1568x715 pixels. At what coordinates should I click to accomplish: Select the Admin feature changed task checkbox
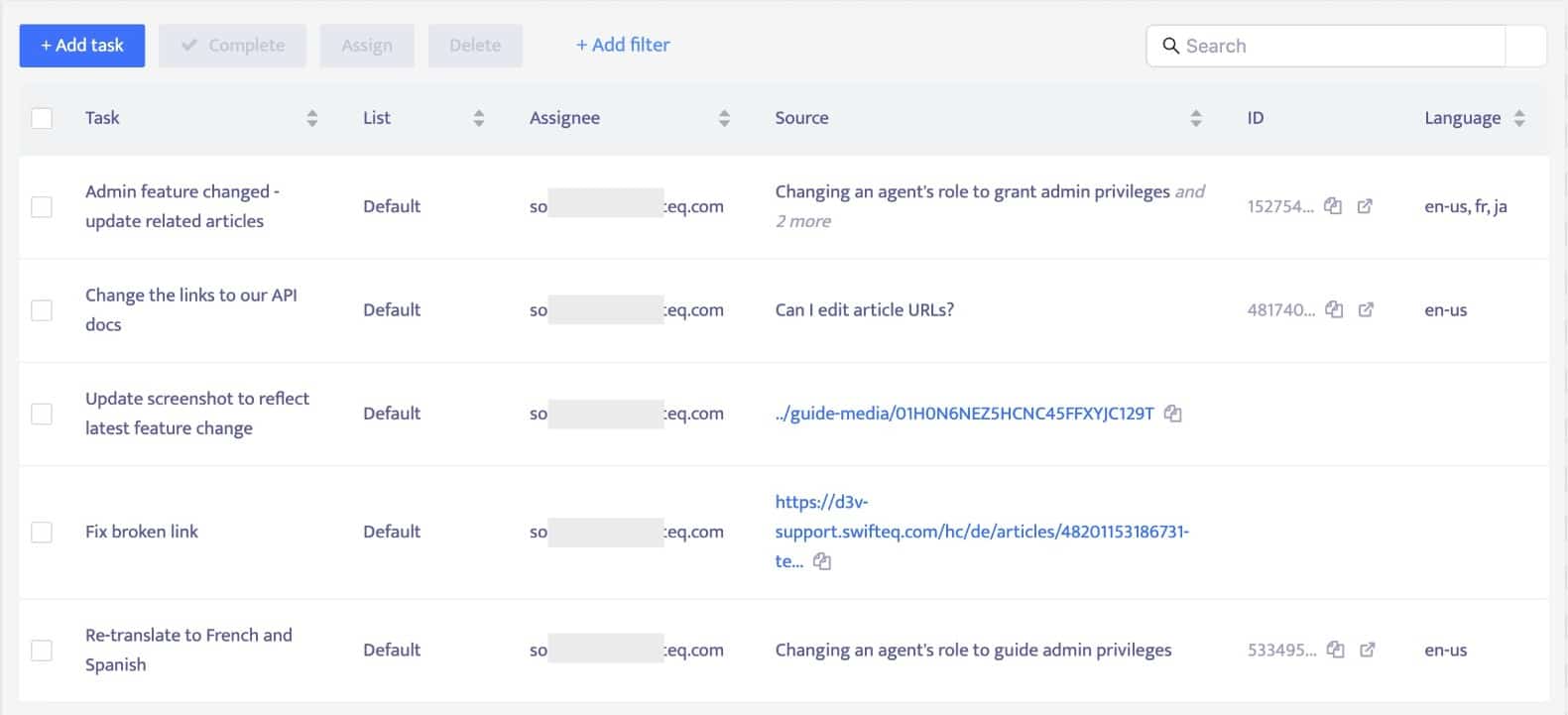[x=42, y=206]
